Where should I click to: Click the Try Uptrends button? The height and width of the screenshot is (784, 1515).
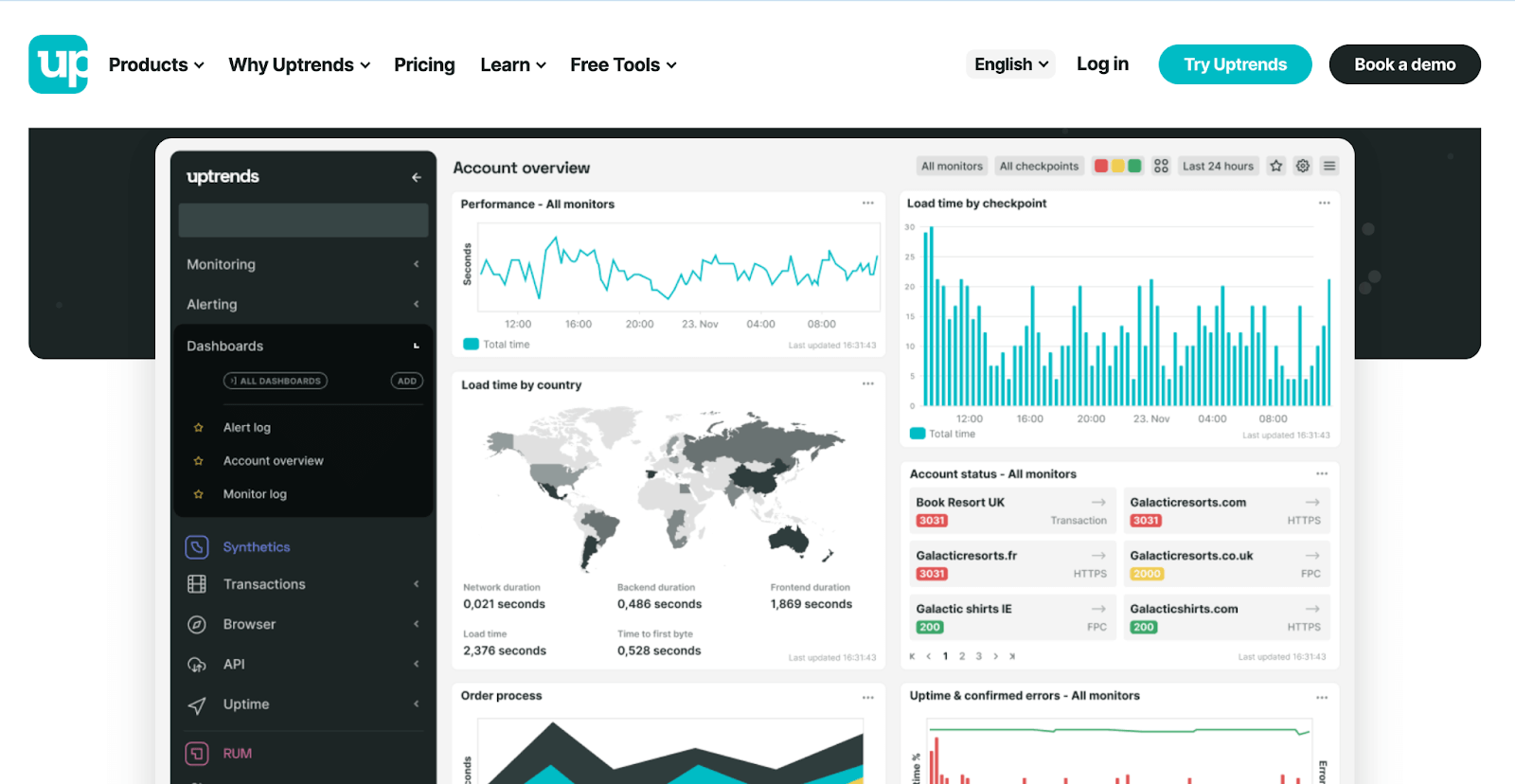pyautogui.click(x=1235, y=64)
